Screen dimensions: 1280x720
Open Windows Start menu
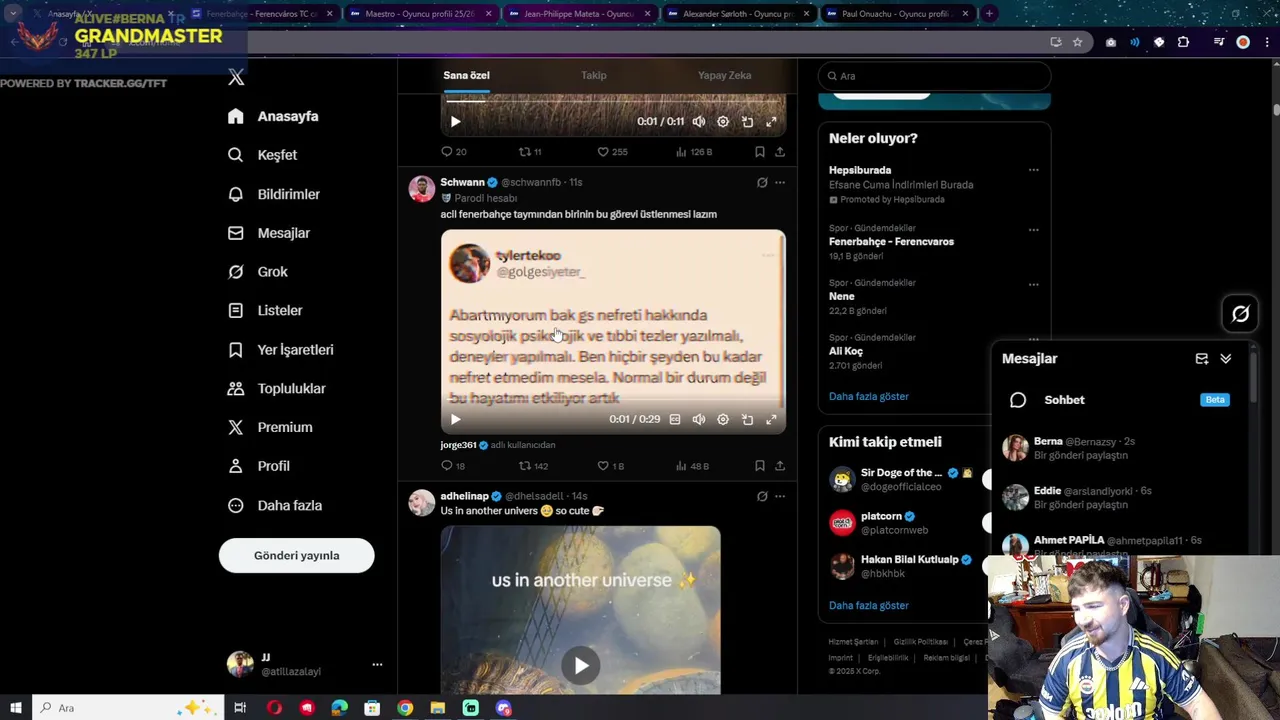pyautogui.click(x=15, y=708)
